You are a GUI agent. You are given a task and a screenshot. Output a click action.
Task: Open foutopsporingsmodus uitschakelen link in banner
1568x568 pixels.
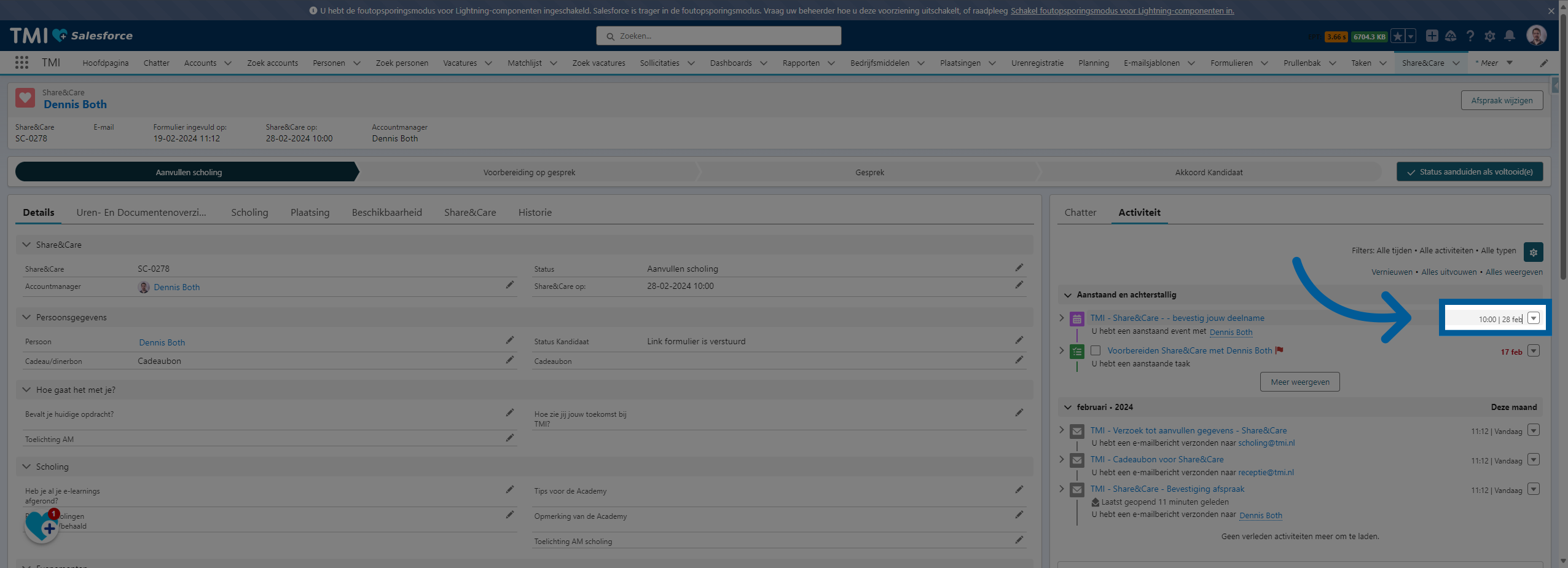pyautogui.click(x=1122, y=10)
